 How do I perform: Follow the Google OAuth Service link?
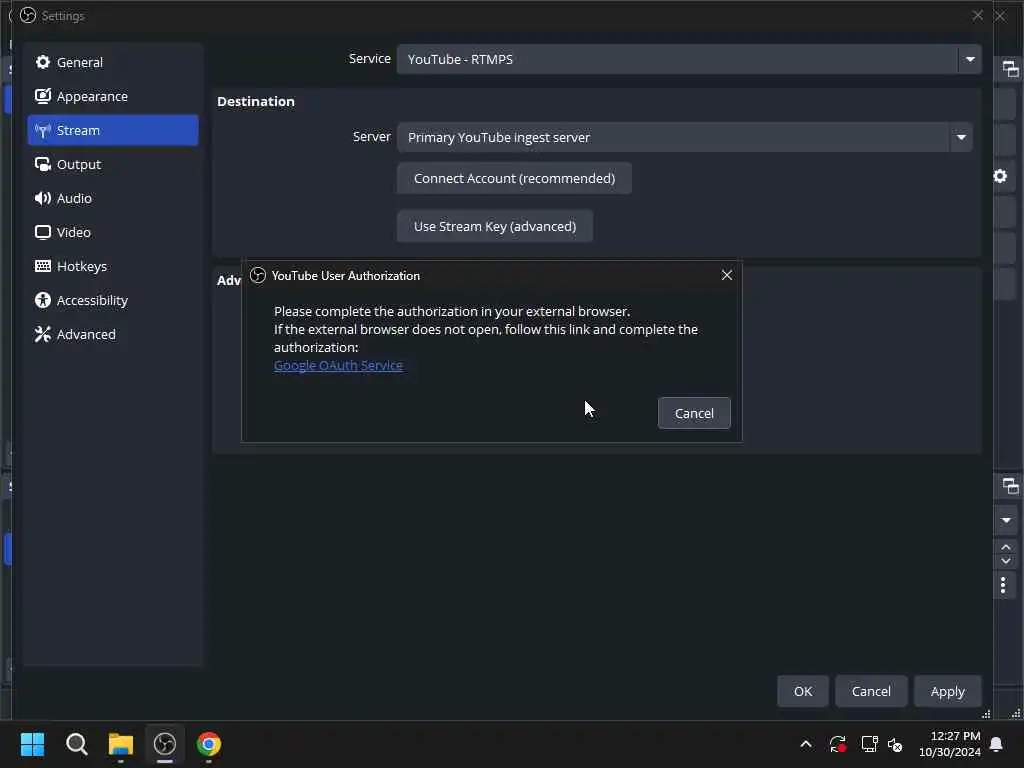tap(338, 365)
